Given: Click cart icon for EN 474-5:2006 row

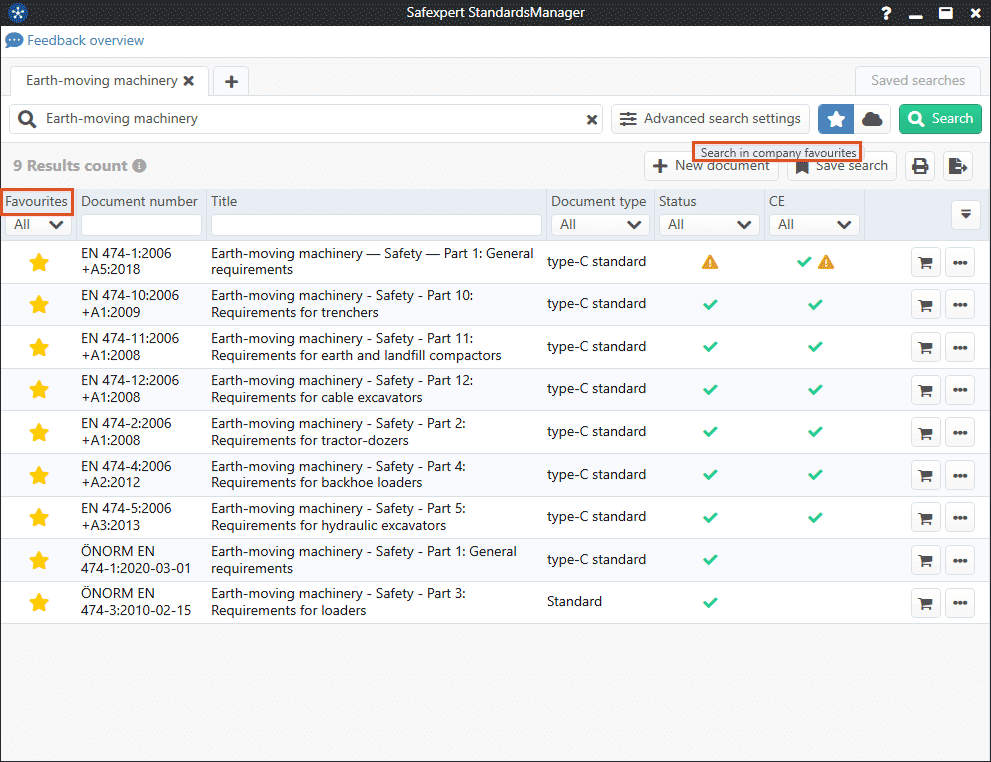Looking at the screenshot, I should coord(925,517).
